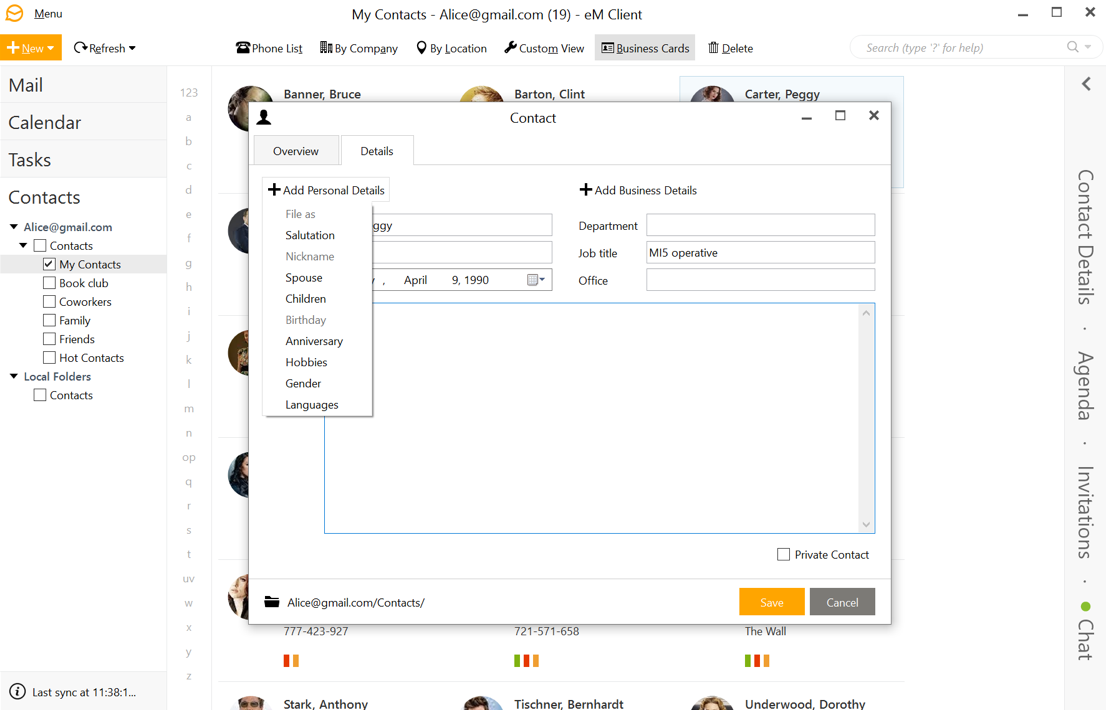Select the By Location view

pos(451,47)
